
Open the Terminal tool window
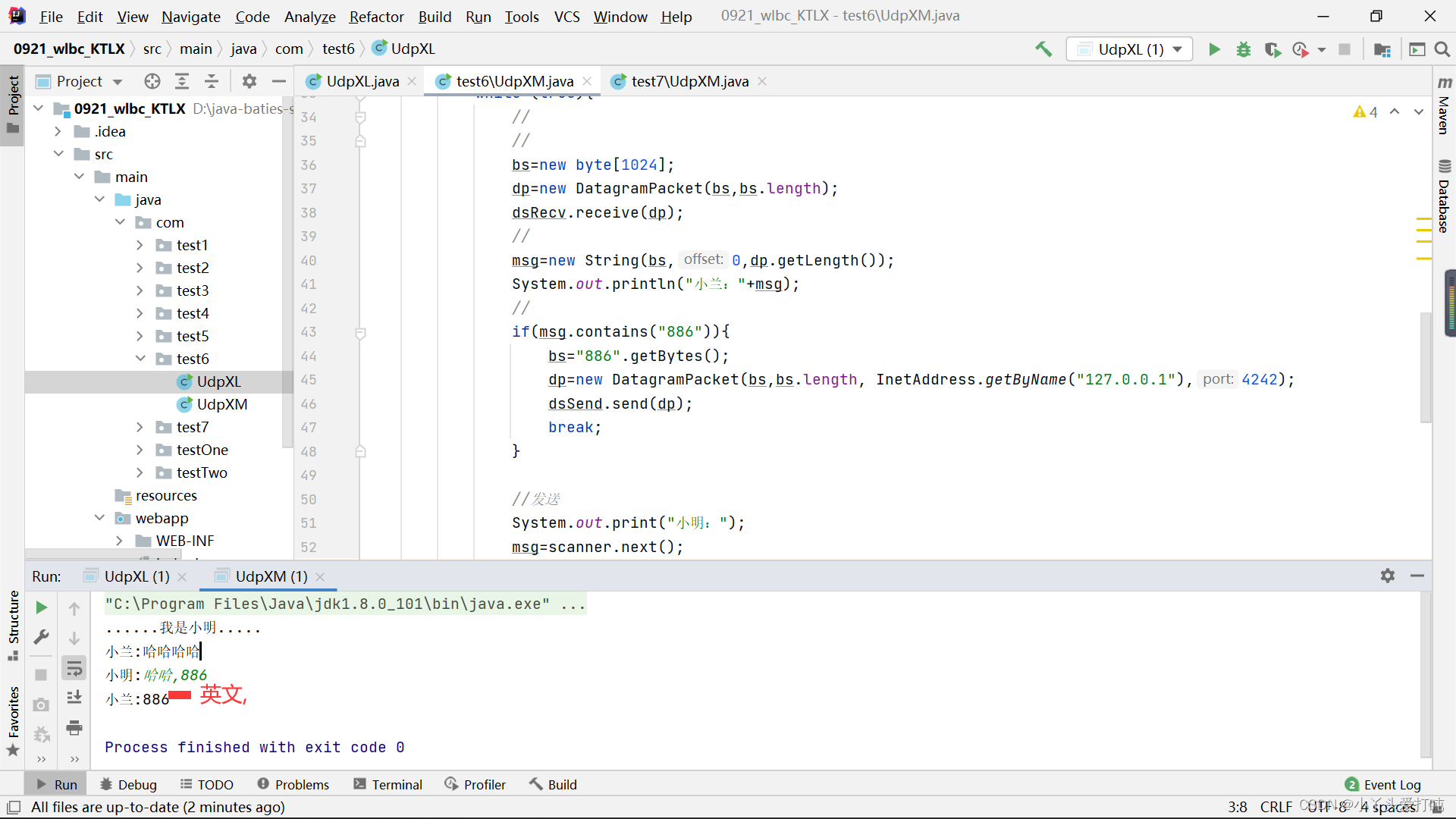click(388, 784)
